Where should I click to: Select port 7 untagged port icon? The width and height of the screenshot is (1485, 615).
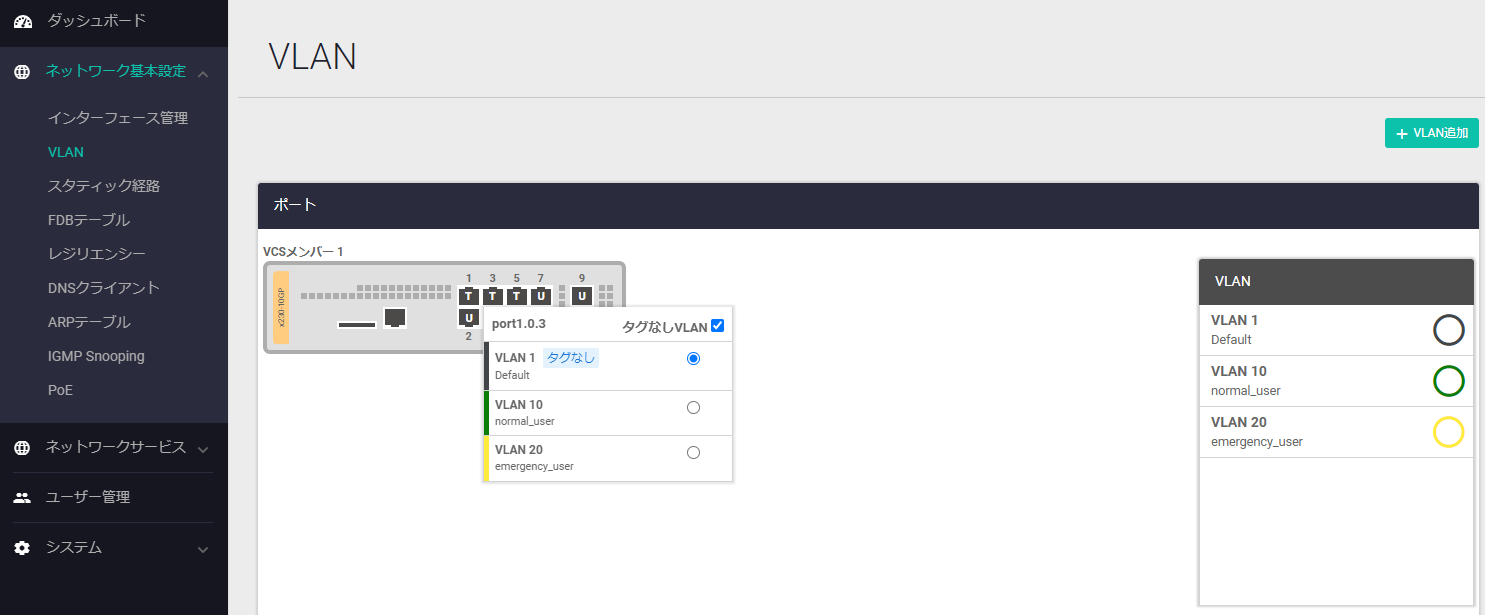pos(541,296)
